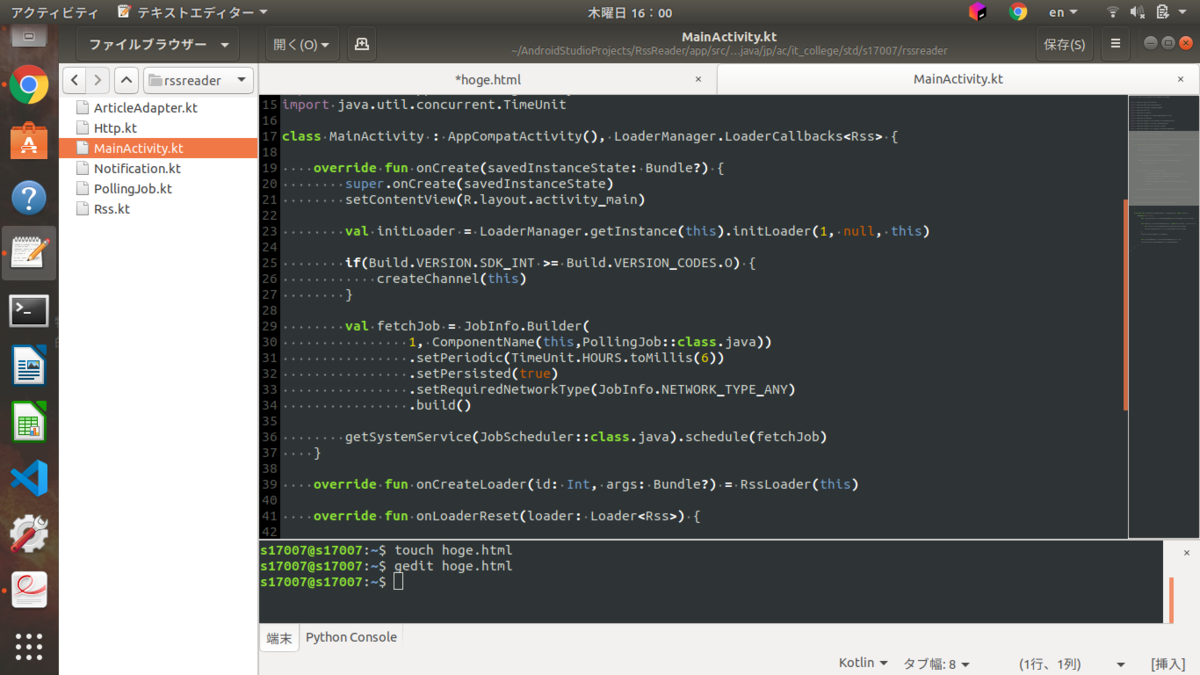
Task: Close the bottom terminal panel
Action: [x=1187, y=553]
